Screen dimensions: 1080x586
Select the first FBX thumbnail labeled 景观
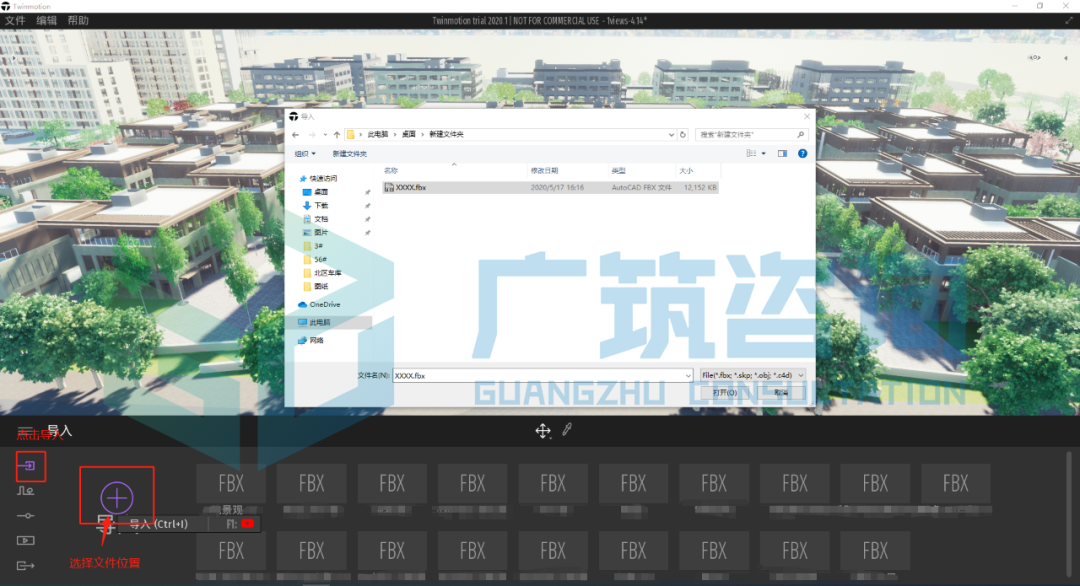pyautogui.click(x=231, y=483)
